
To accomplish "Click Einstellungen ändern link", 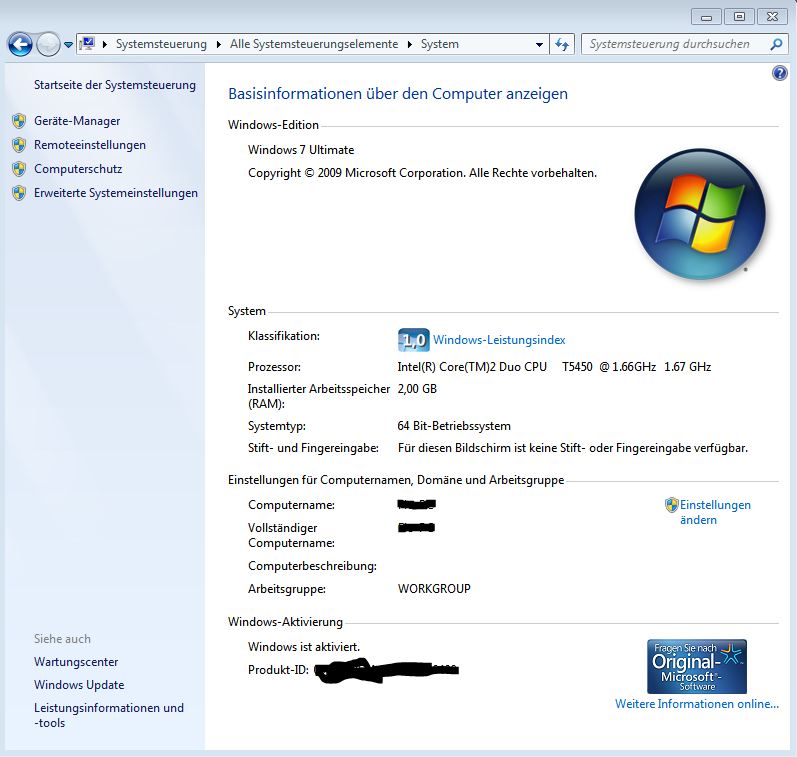I will pos(715,512).
